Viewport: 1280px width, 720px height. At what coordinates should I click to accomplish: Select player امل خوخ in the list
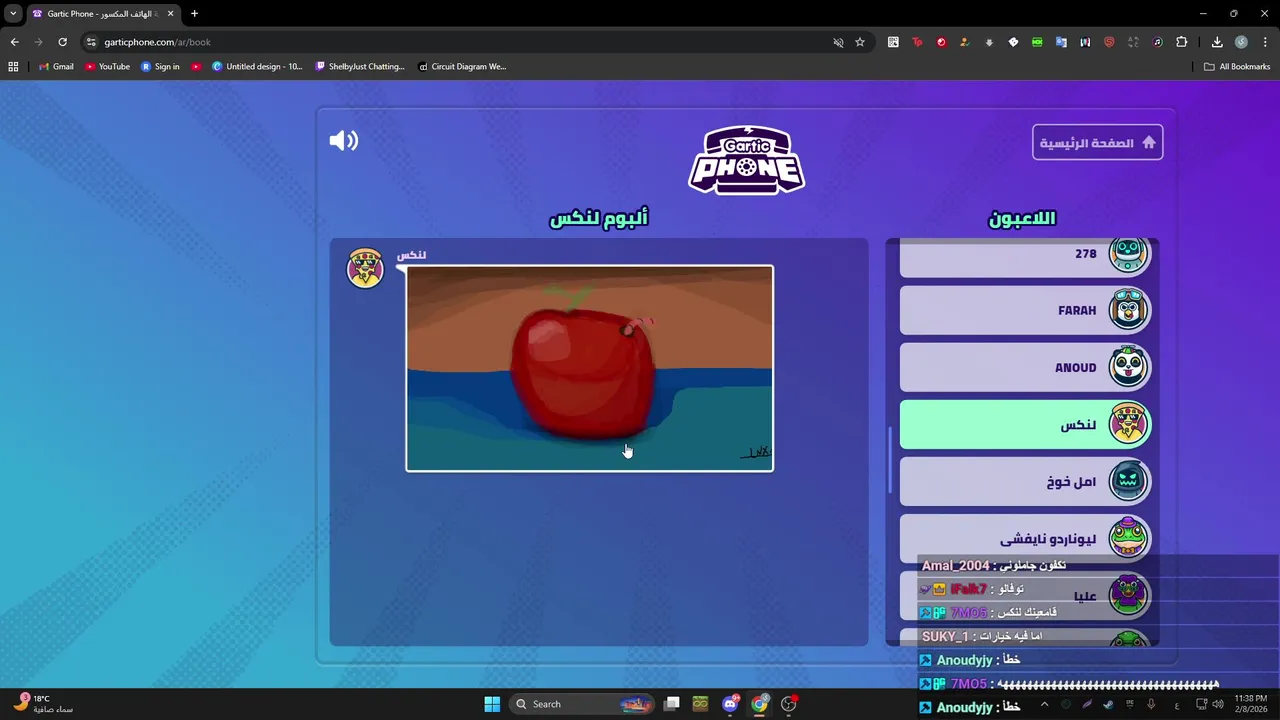click(1026, 482)
